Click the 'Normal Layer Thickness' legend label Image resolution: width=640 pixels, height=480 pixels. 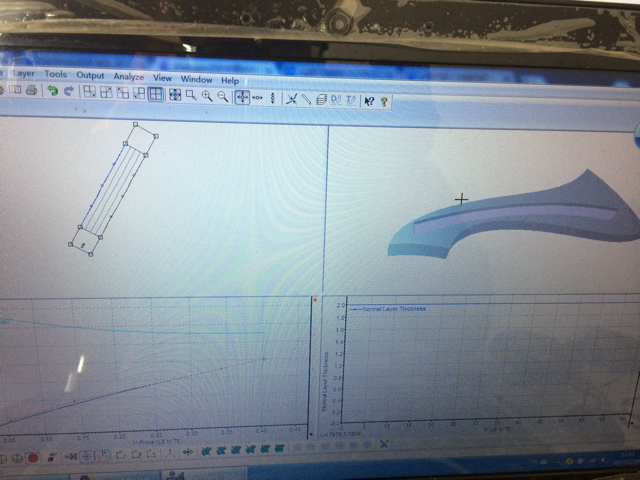394,309
